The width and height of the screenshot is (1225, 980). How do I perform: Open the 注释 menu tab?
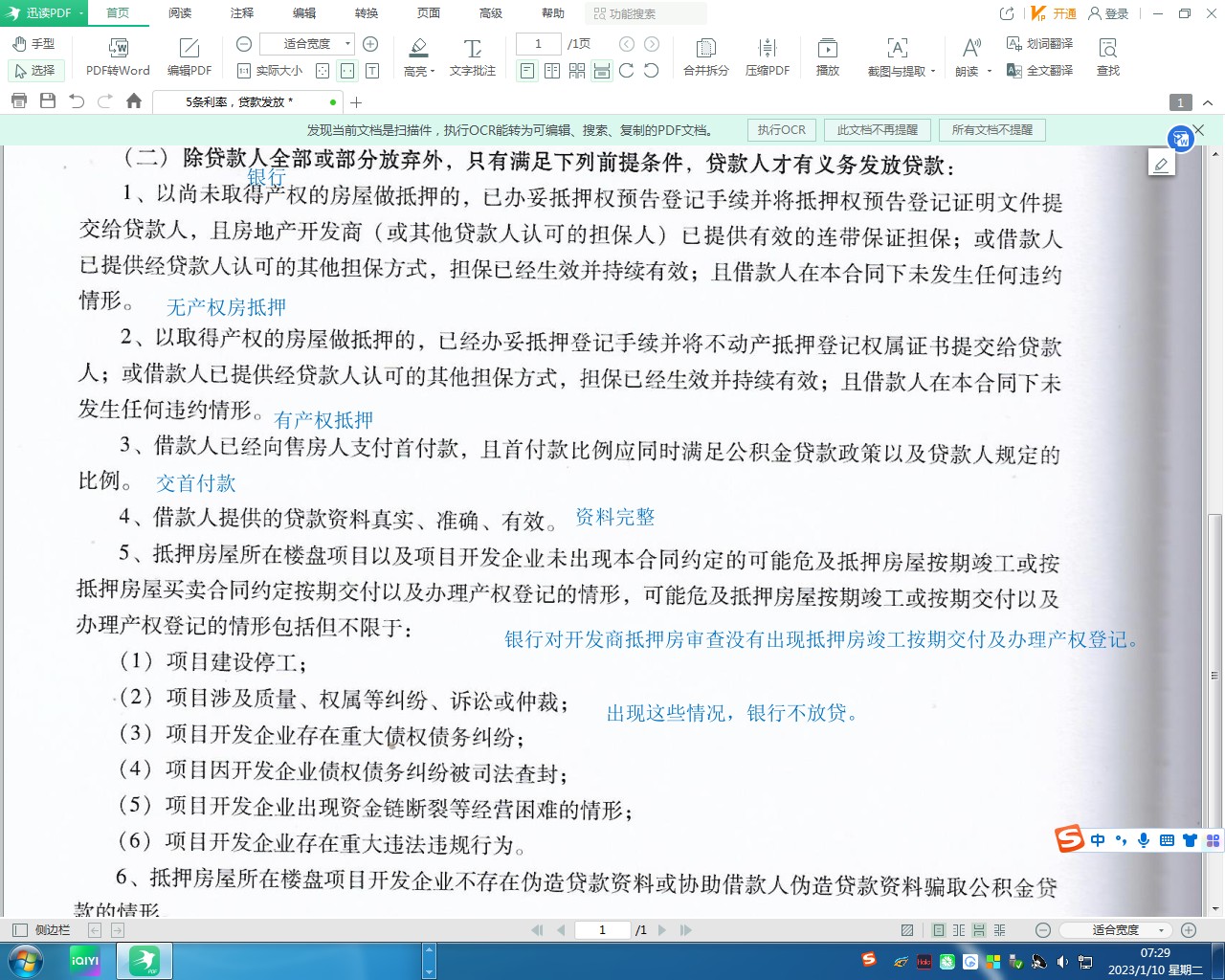(242, 13)
